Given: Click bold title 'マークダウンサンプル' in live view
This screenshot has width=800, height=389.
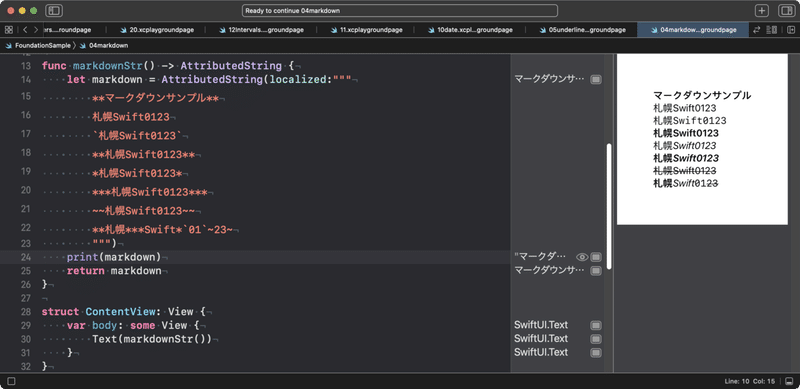Looking at the screenshot, I should (702, 95).
